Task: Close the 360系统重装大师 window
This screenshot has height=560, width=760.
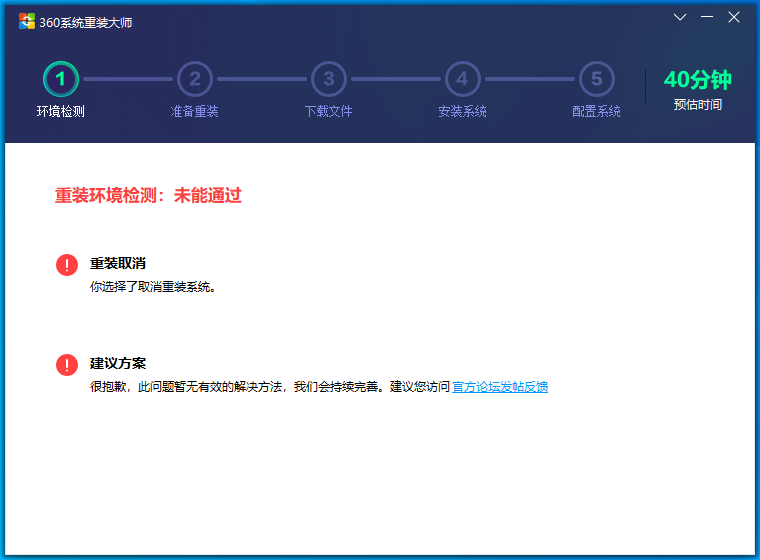Action: (735, 17)
